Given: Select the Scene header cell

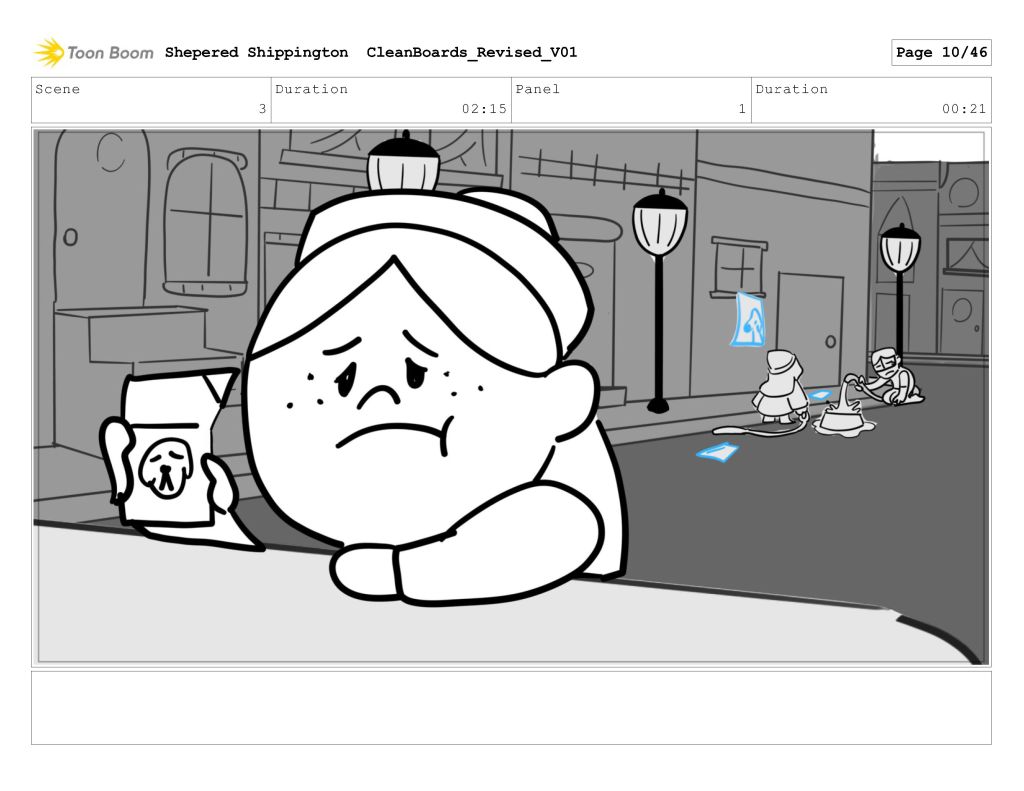Looking at the screenshot, I should click(151, 100).
